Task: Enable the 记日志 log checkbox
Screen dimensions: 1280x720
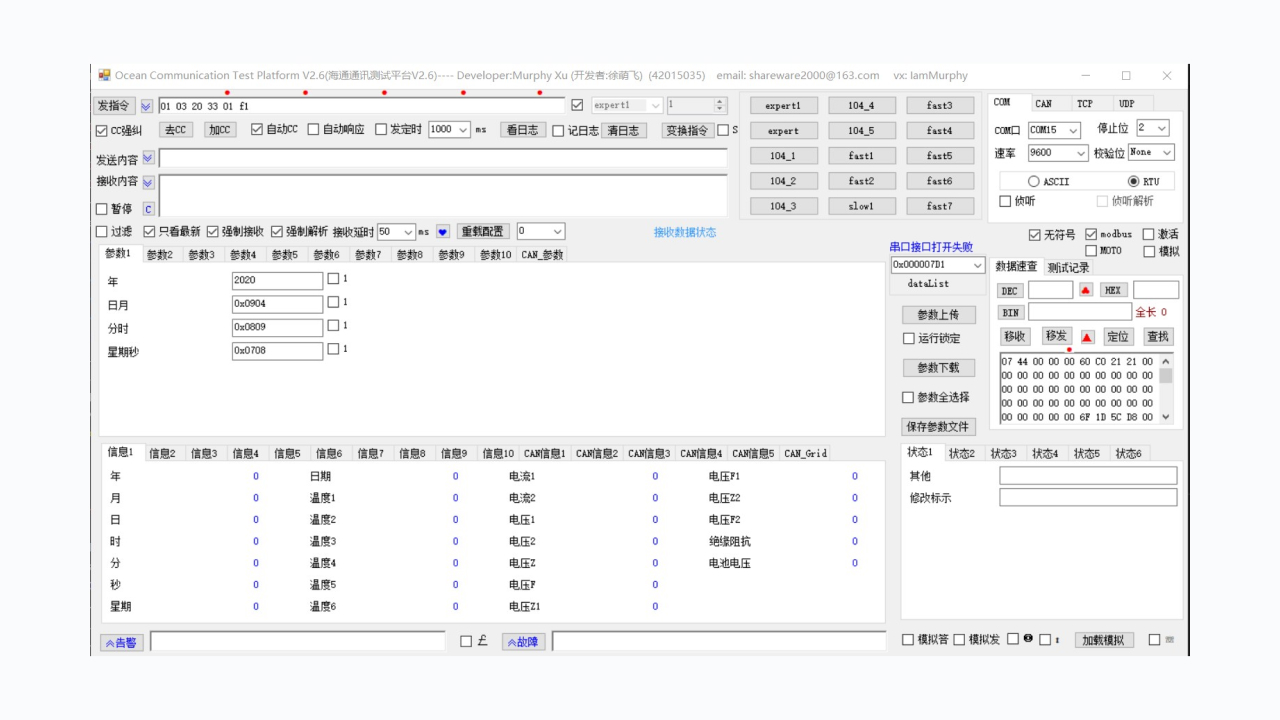Action: click(558, 130)
